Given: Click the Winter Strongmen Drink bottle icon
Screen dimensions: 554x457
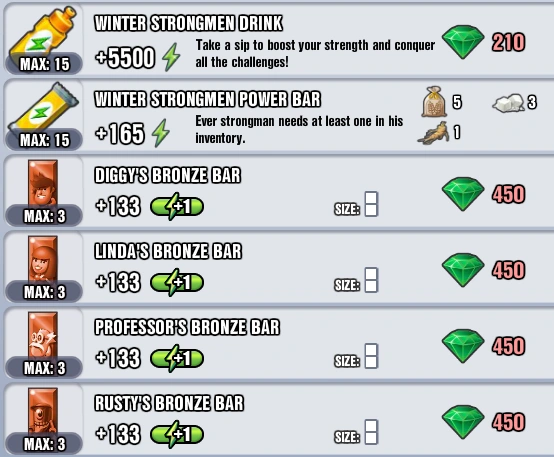Looking at the screenshot, I should click(43, 35).
